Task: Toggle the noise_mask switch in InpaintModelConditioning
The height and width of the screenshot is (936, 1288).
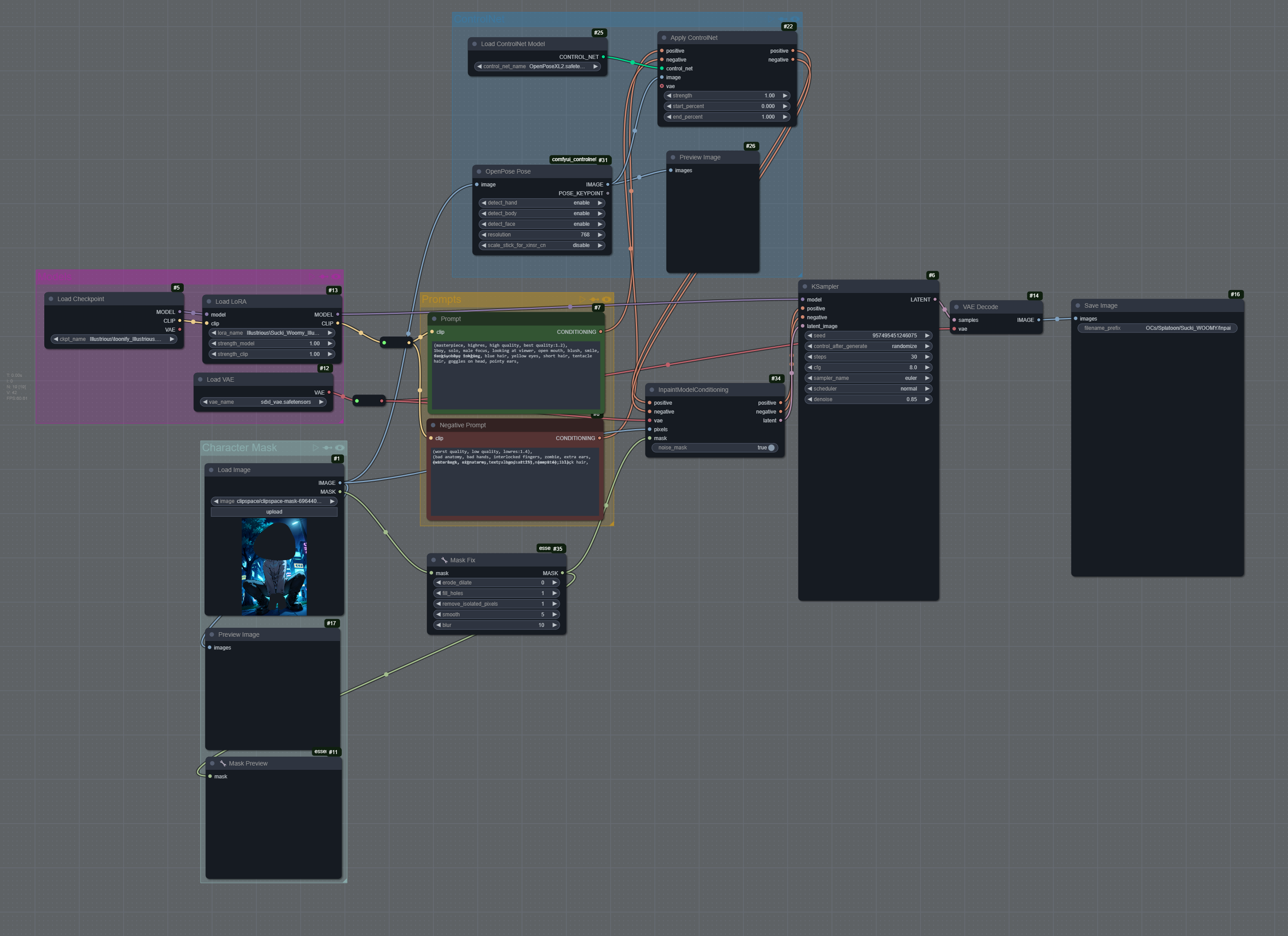Action: tap(771, 448)
